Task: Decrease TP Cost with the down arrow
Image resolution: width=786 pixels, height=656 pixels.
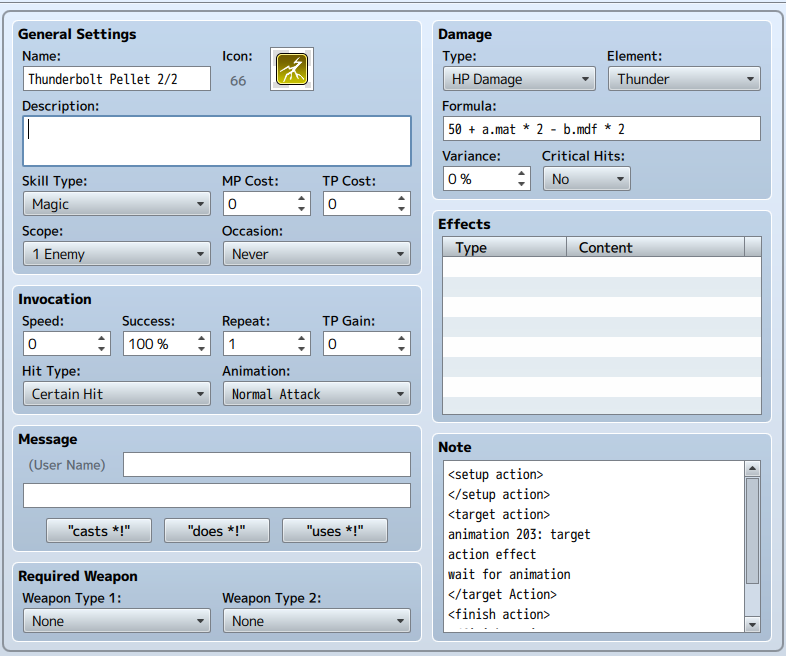Action: (x=402, y=209)
